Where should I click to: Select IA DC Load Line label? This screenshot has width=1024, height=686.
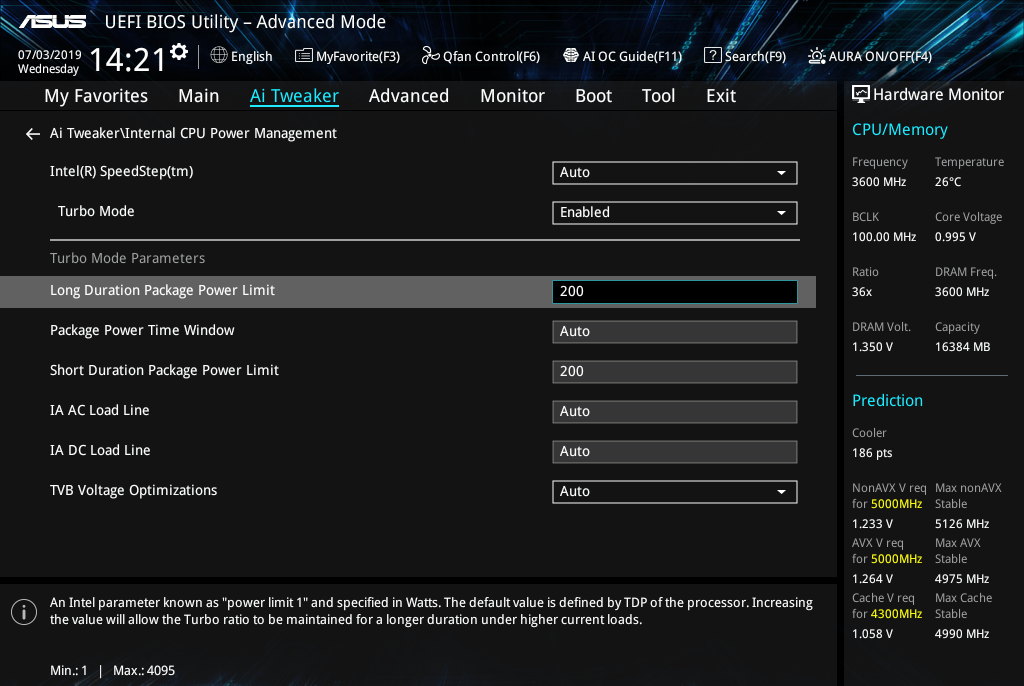(100, 450)
